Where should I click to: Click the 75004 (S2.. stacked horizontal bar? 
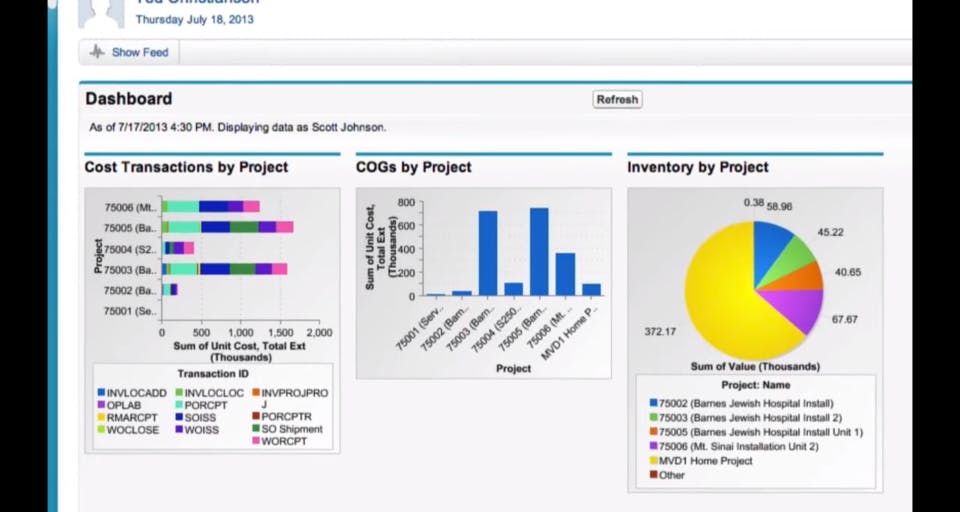click(x=178, y=248)
